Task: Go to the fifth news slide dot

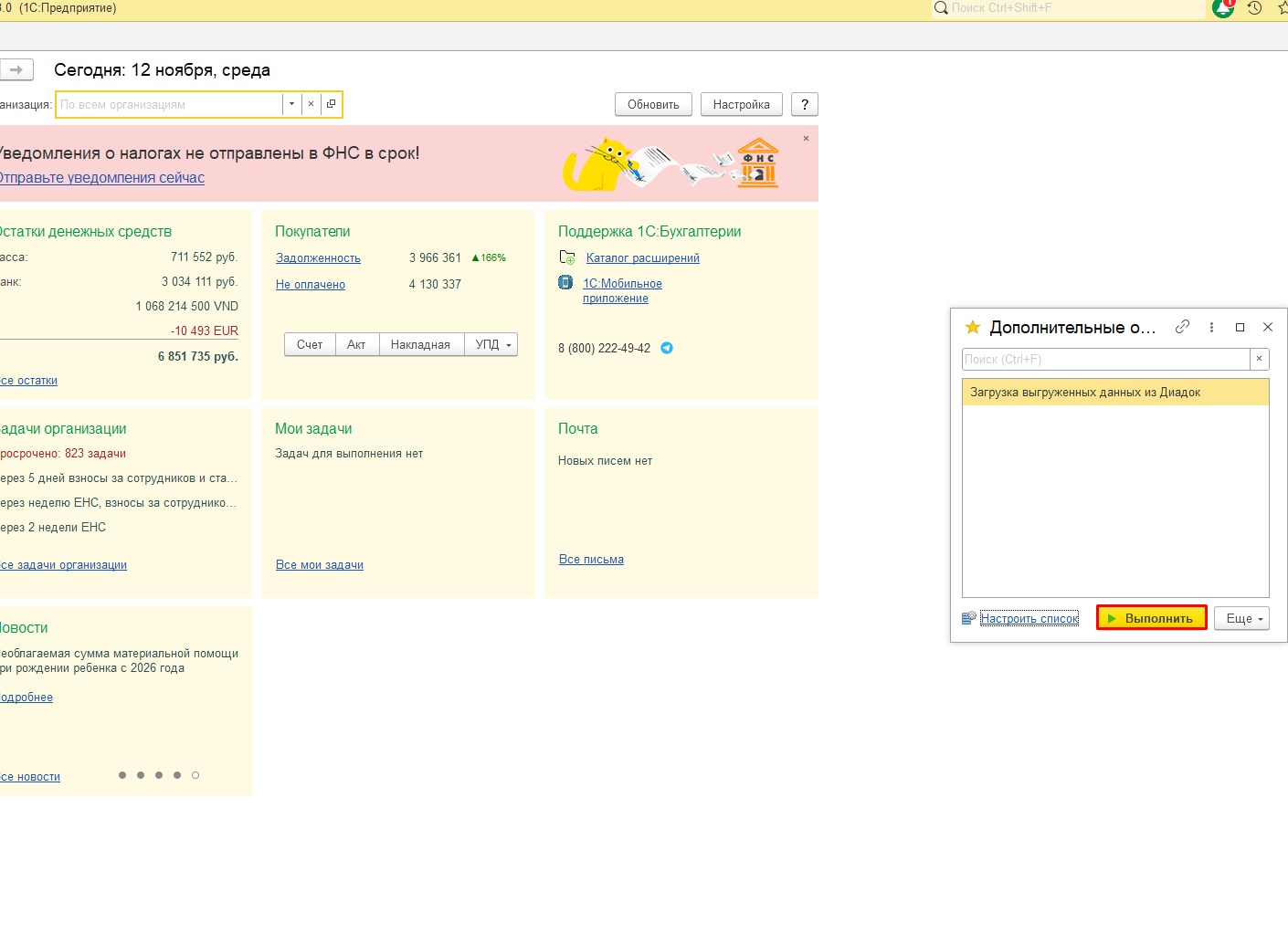Action: tap(195, 775)
